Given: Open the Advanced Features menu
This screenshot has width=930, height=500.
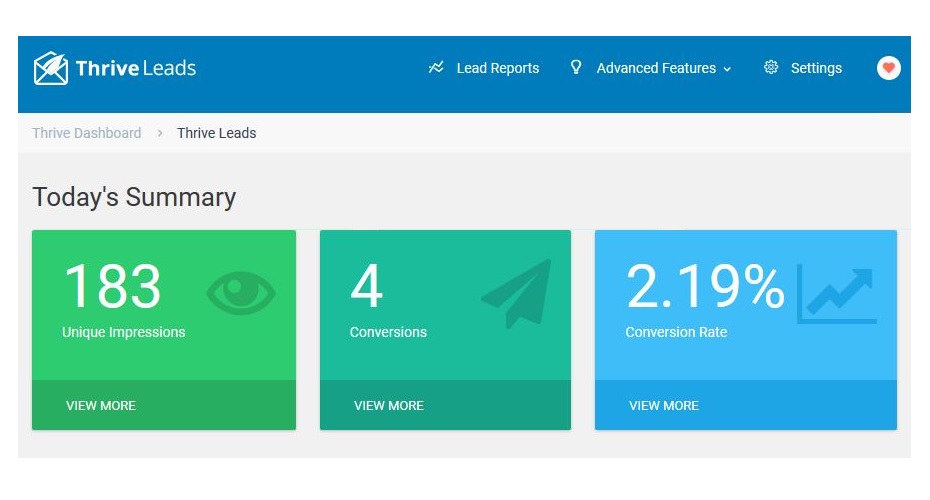Looking at the screenshot, I should [656, 68].
